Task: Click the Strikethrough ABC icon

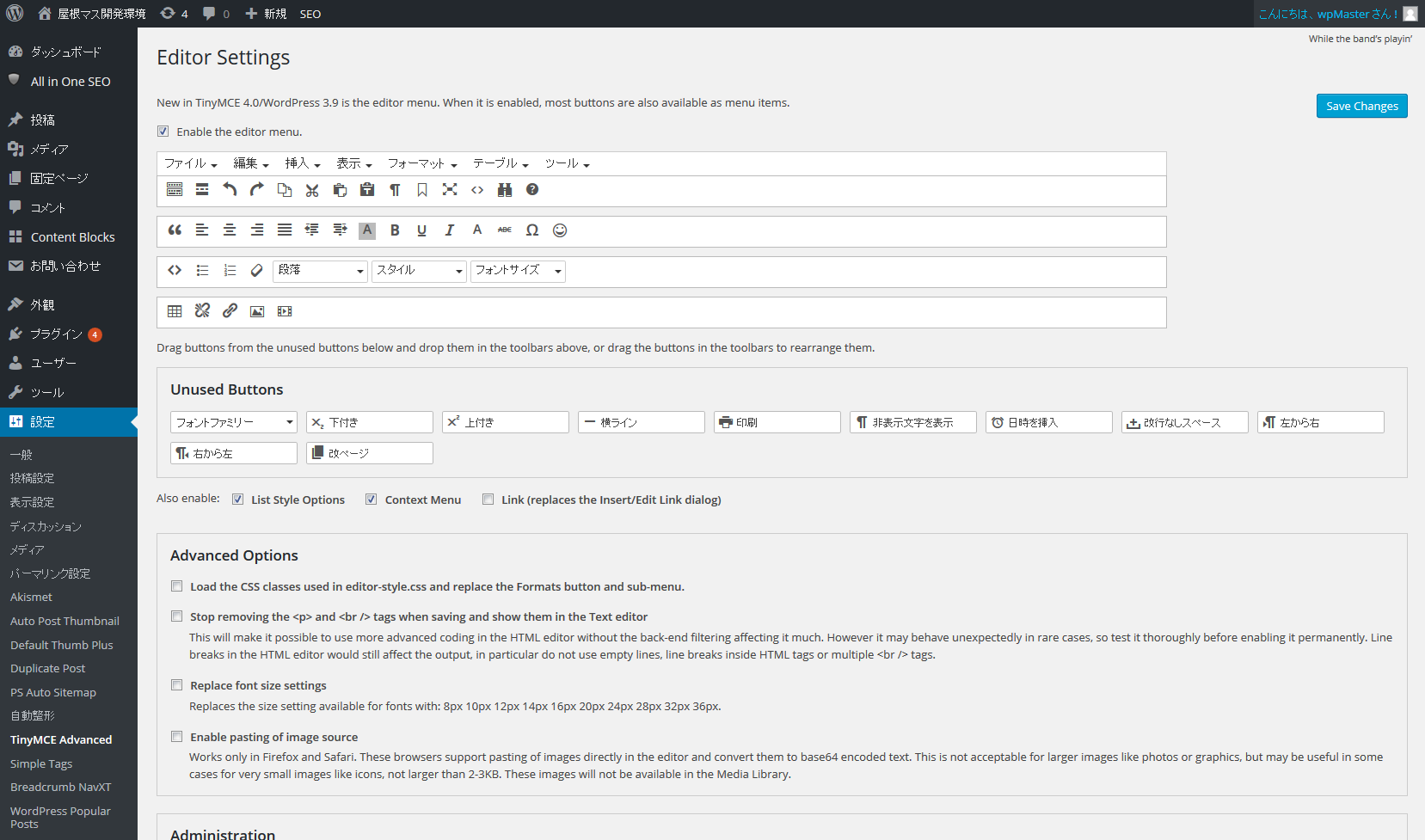Action: pyautogui.click(x=505, y=230)
